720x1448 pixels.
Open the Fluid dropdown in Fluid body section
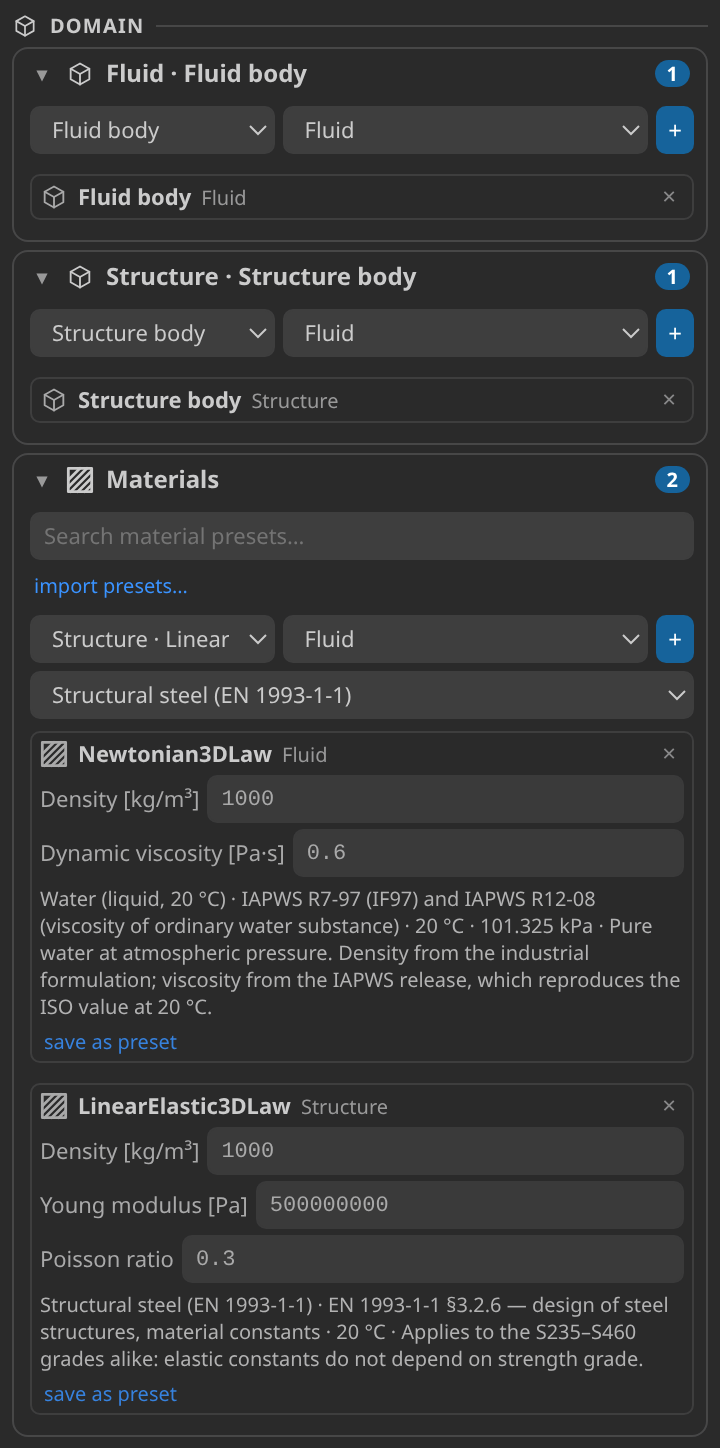[465, 131]
